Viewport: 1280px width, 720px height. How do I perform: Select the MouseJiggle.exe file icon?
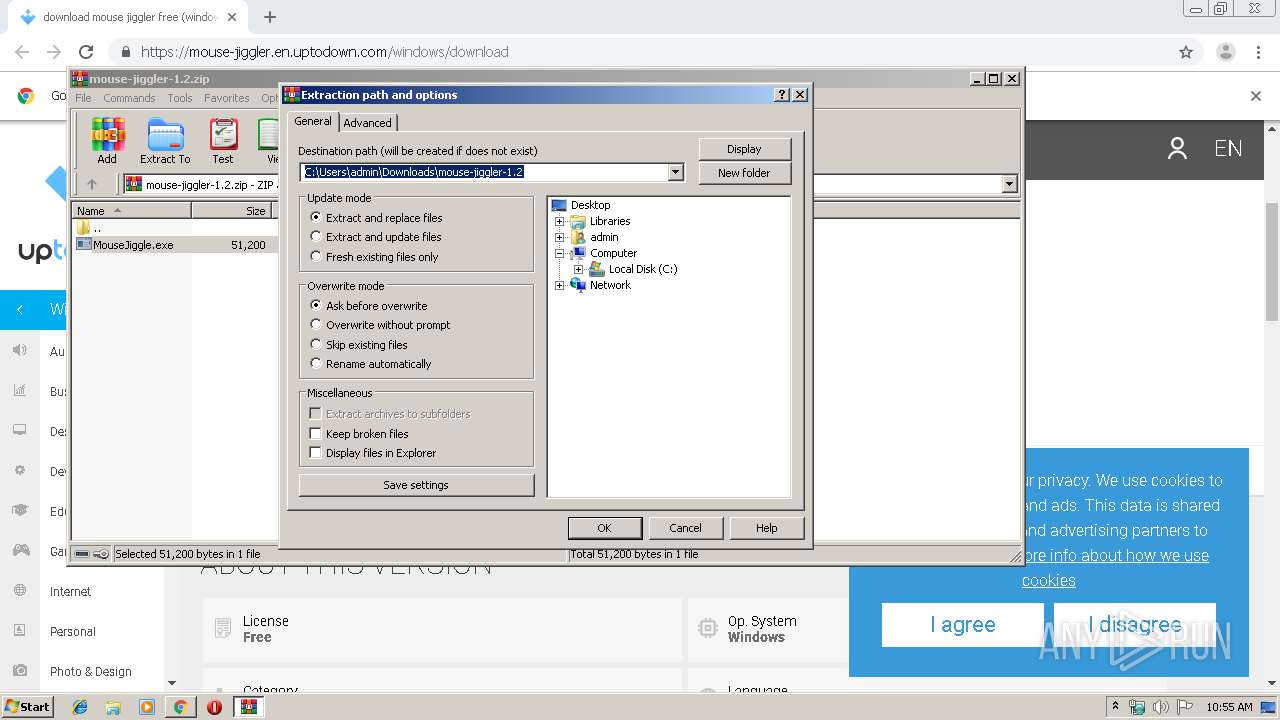[84, 244]
